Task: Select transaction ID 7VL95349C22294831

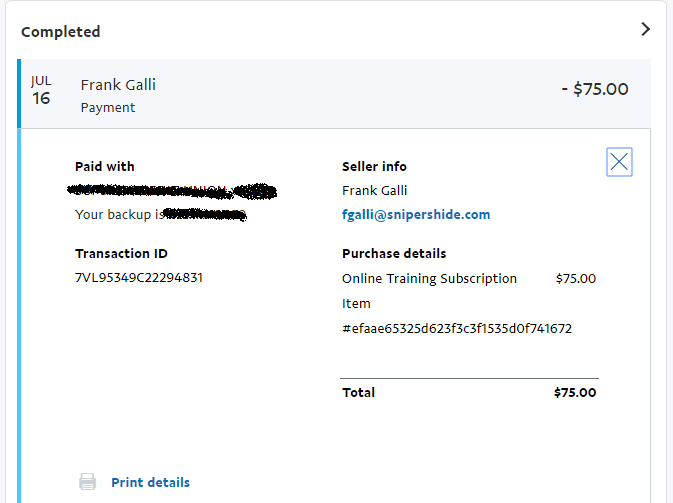Action: tap(139, 278)
